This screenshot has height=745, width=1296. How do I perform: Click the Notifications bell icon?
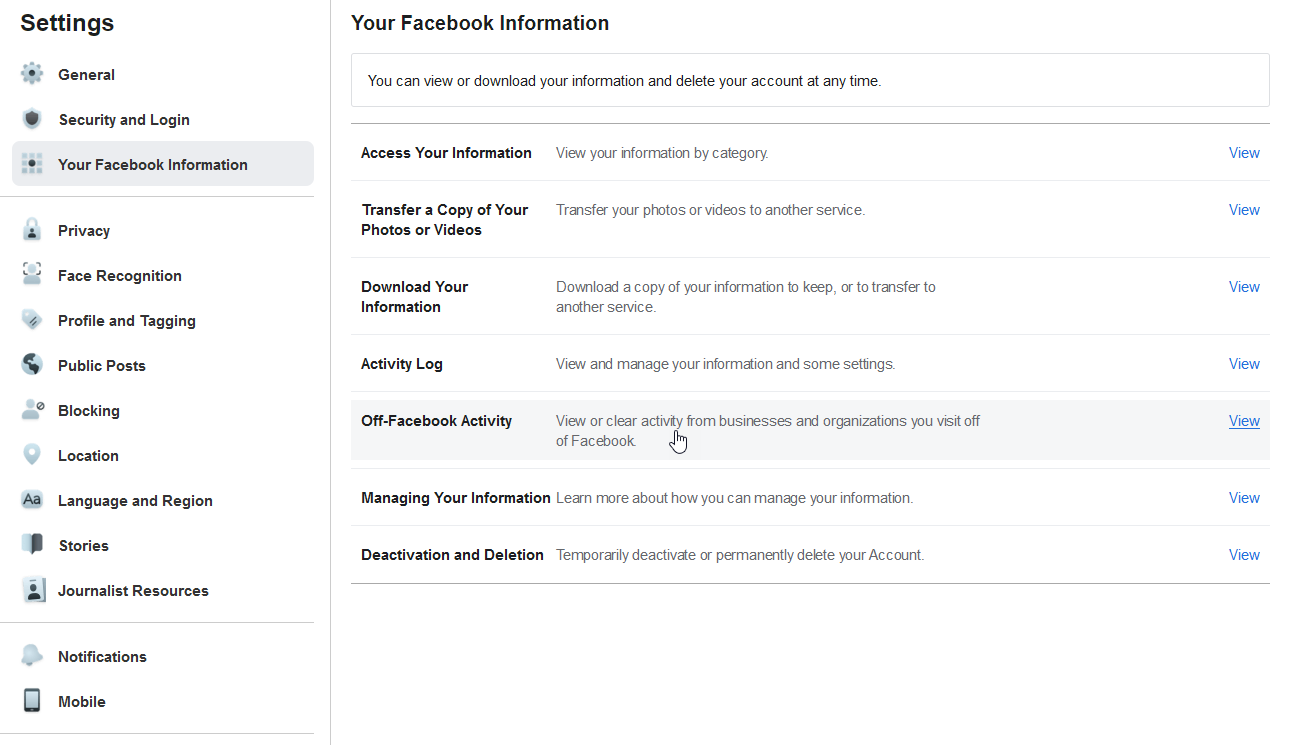32,656
